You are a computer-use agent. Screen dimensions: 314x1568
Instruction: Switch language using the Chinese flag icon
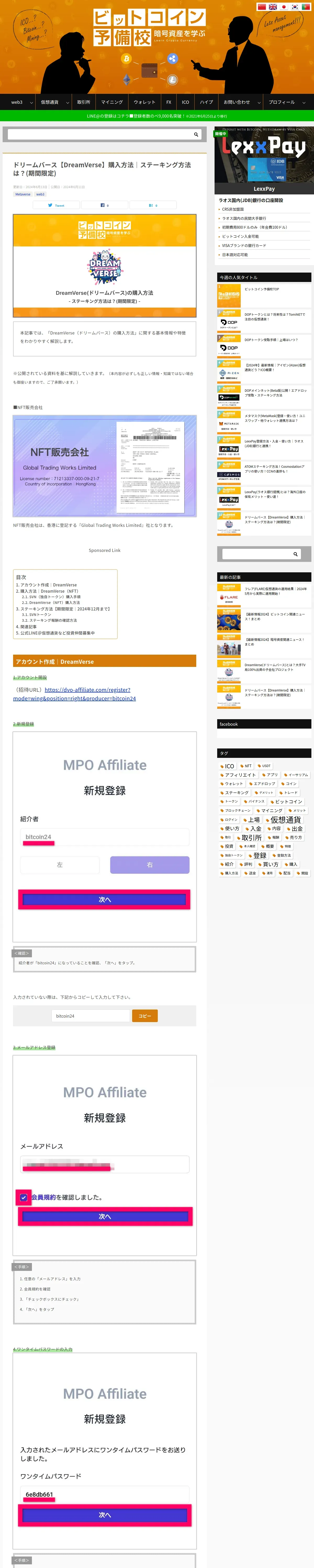coord(262,7)
